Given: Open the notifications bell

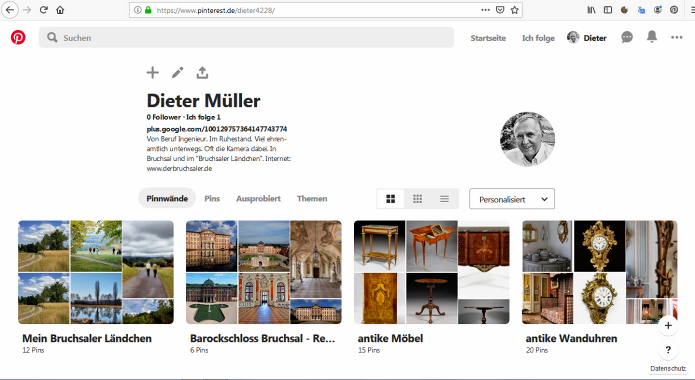Looking at the screenshot, I should [652, 37].
